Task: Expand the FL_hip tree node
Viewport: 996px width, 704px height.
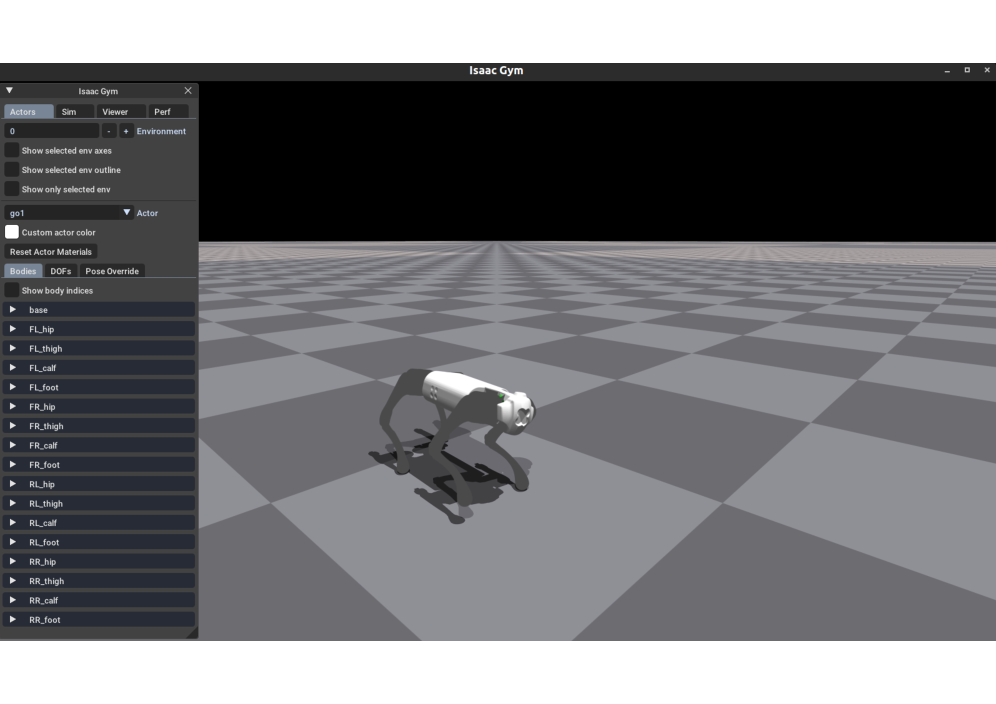Action: click(13, 329)
